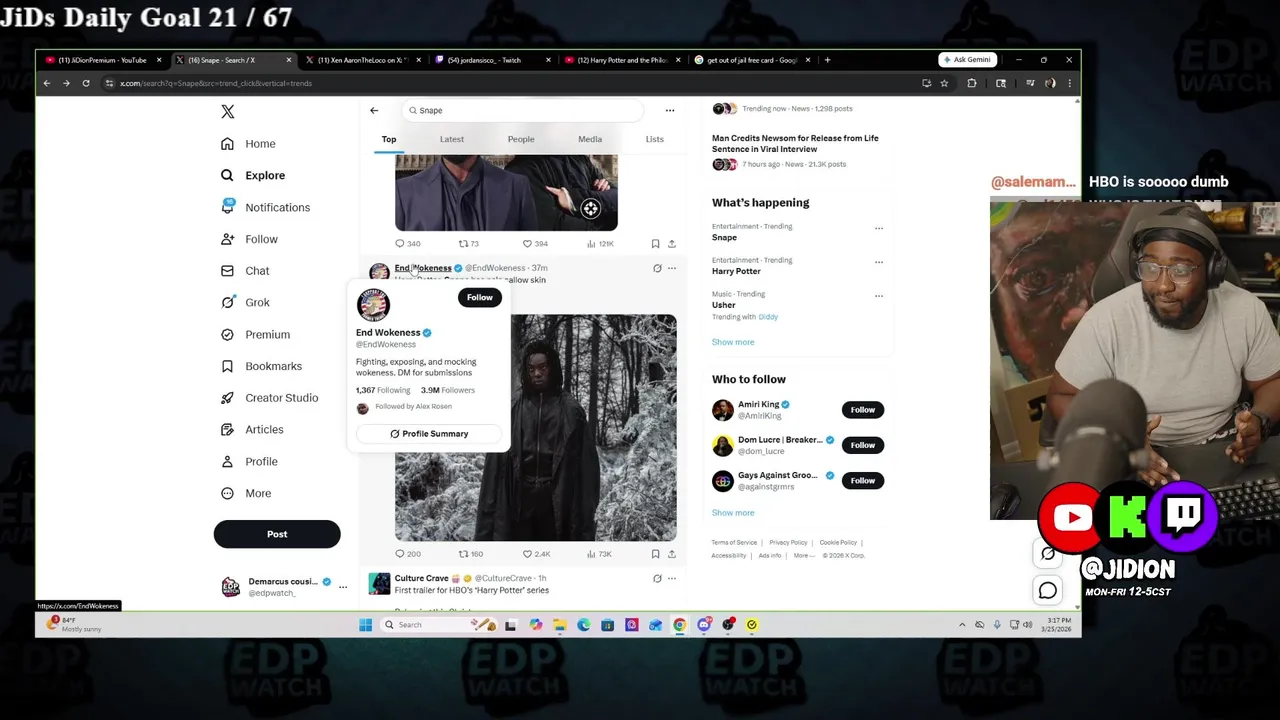Open Notifications in sidebar
Viewport: 1280px width, 720px height.
[x=265, y=207]
